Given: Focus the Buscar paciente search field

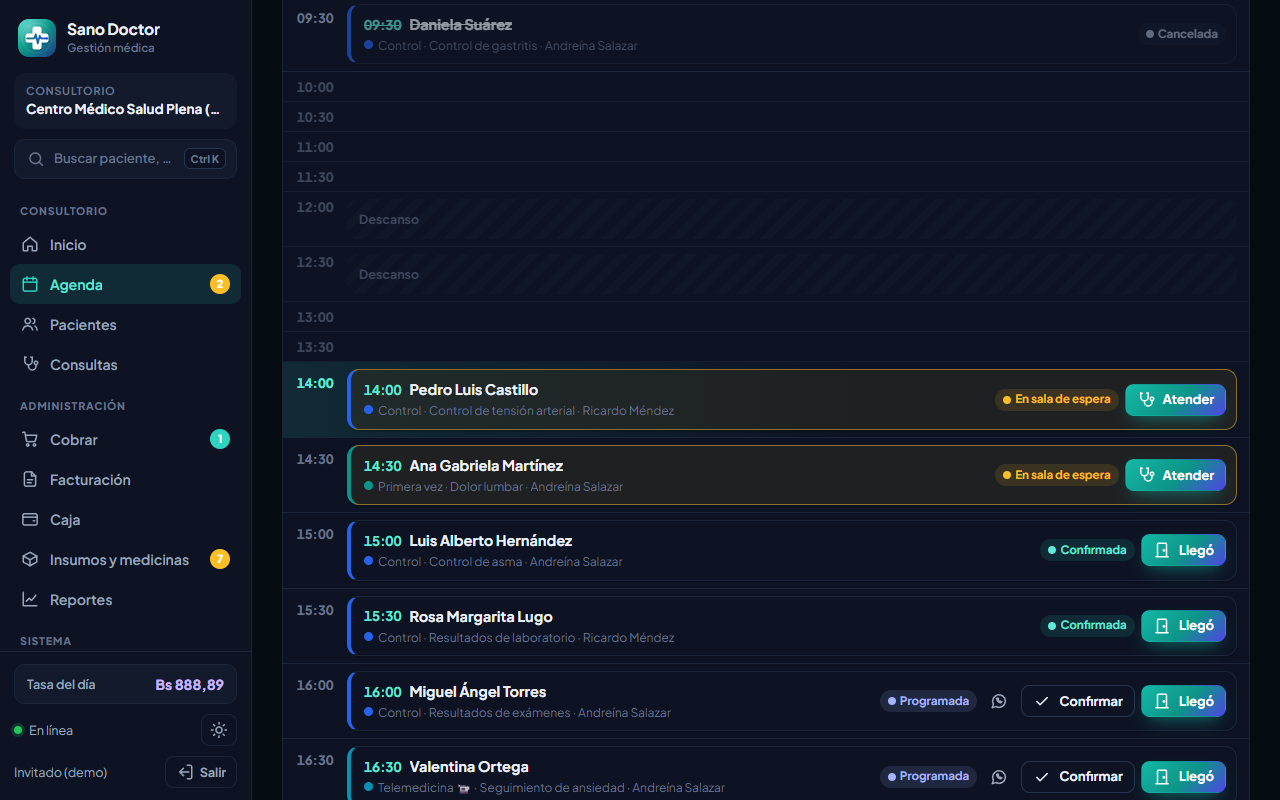Looking at the screenshot, I should 125,159.
